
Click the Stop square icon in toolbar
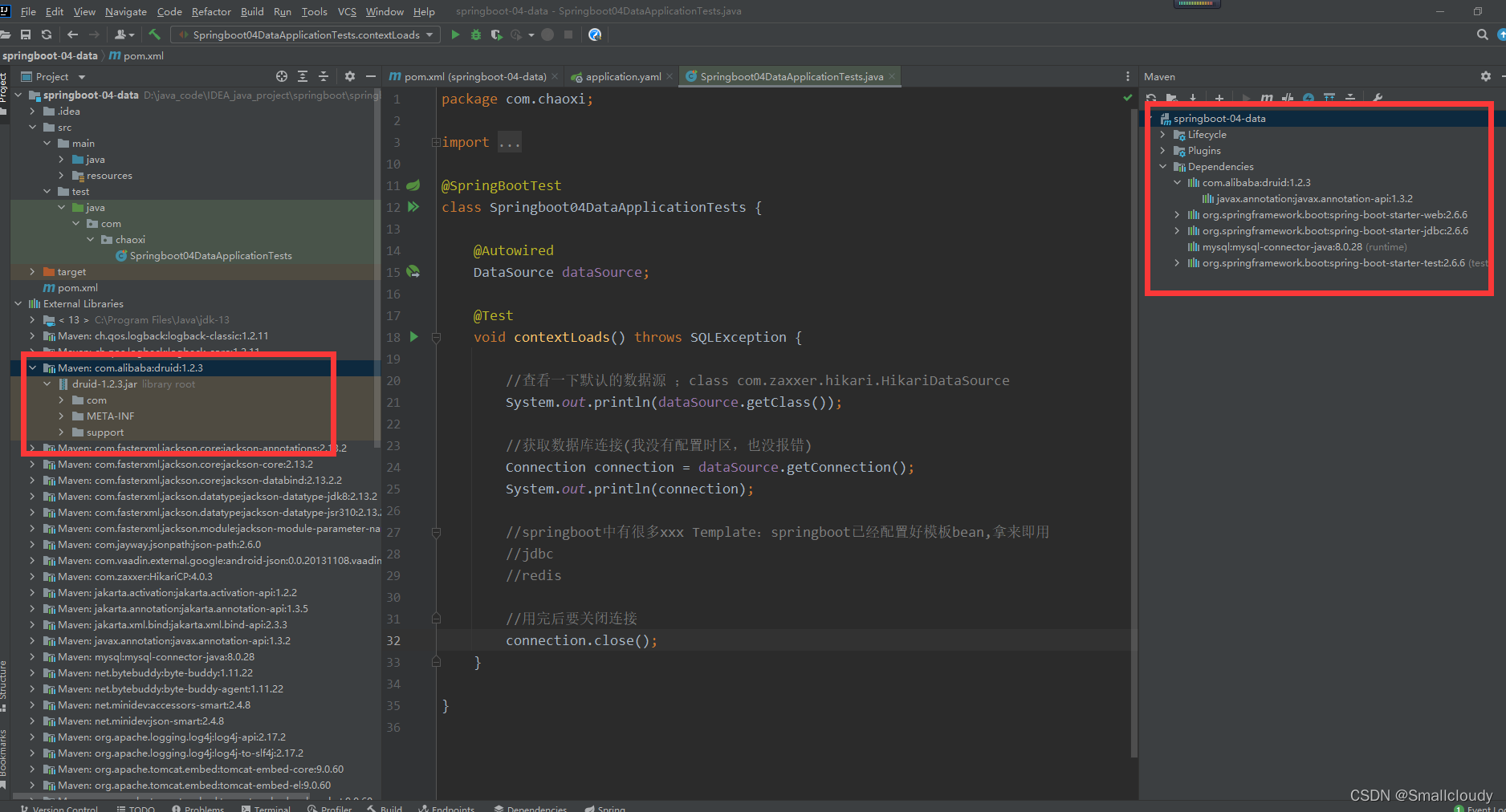click(568, 35)
